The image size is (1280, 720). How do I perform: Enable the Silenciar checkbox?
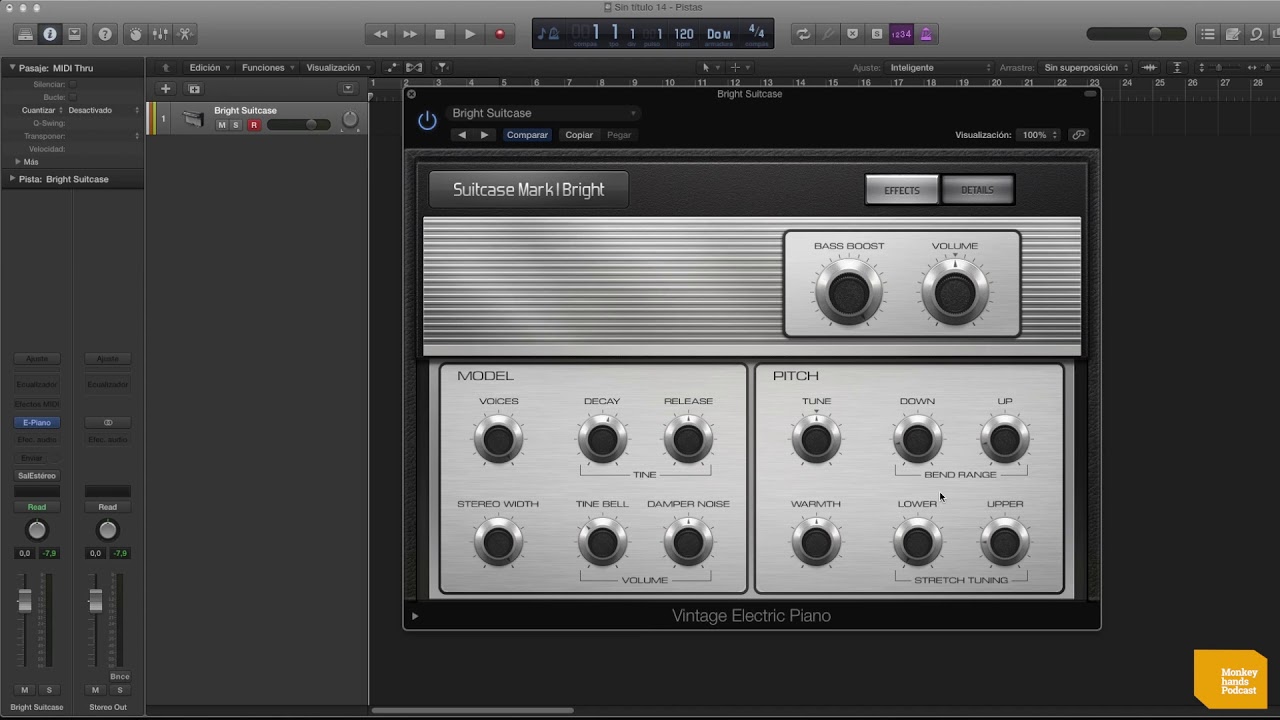pos(73,84)
